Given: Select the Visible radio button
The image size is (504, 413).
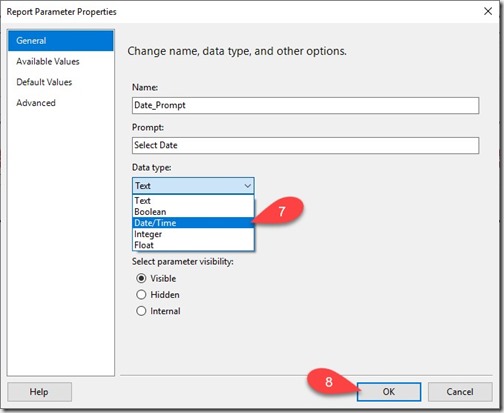Looking at the screenshot, I should (x=141, y=278).
